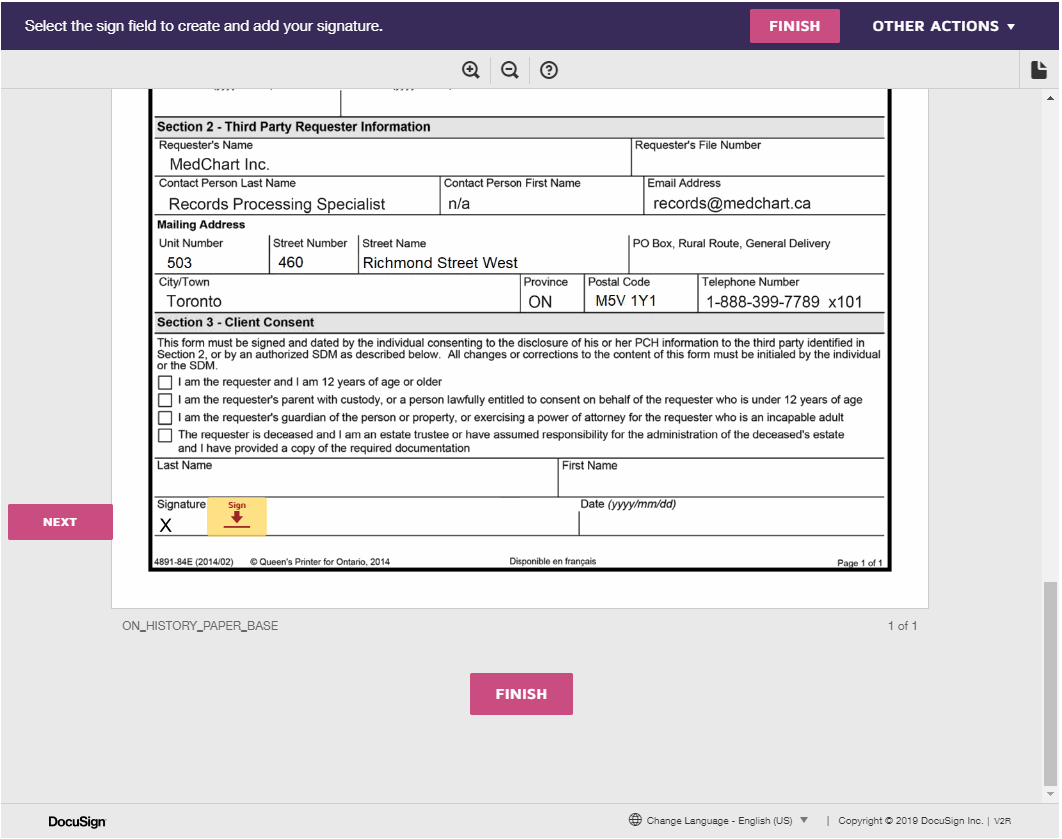The image size is (1062, 839).
Task: Click the '1 of 1' page indicator
Action: click(x=902, y=626)
